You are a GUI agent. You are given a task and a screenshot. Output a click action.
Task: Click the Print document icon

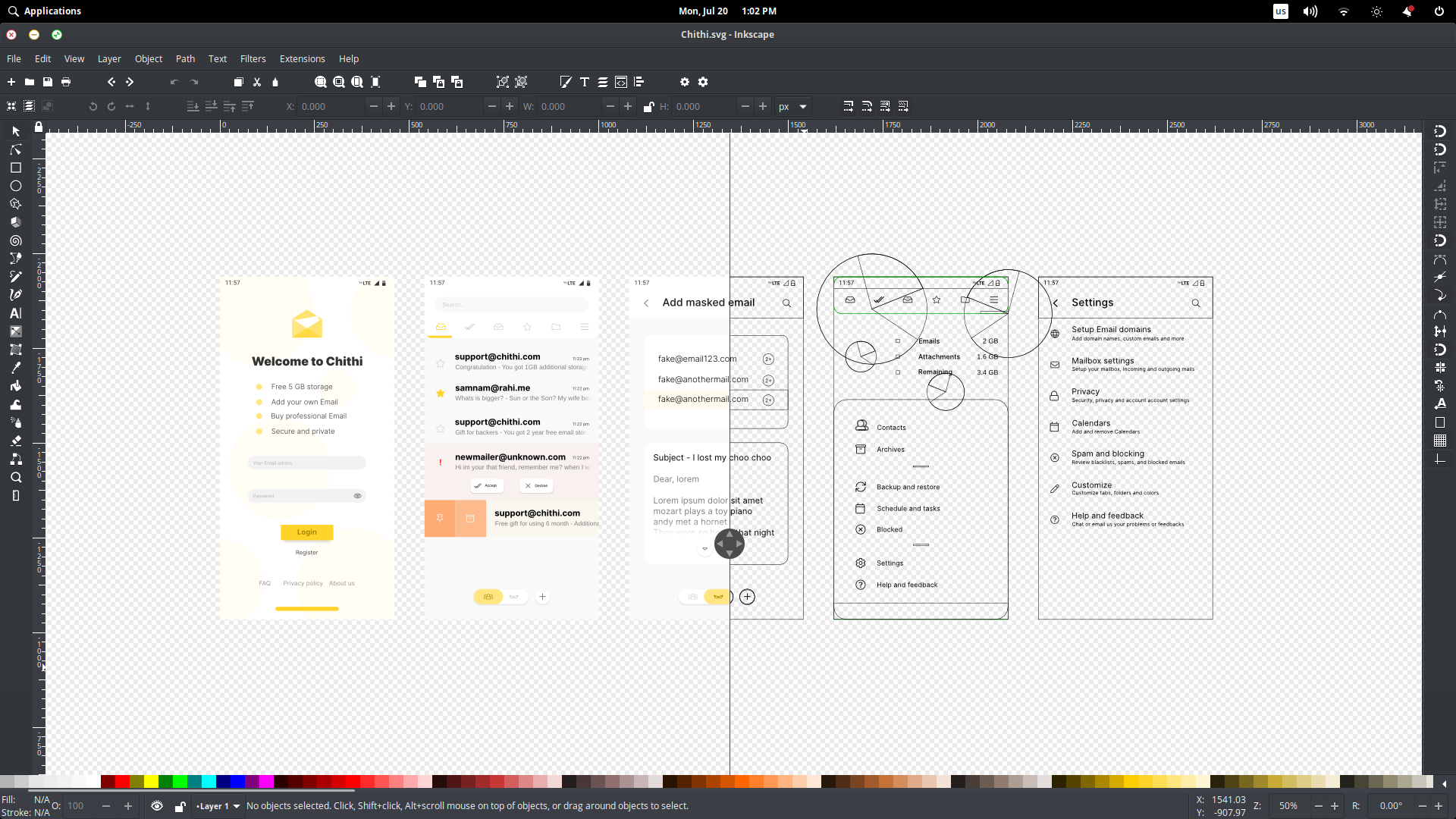pyautogui.click(x=66, y=82)
